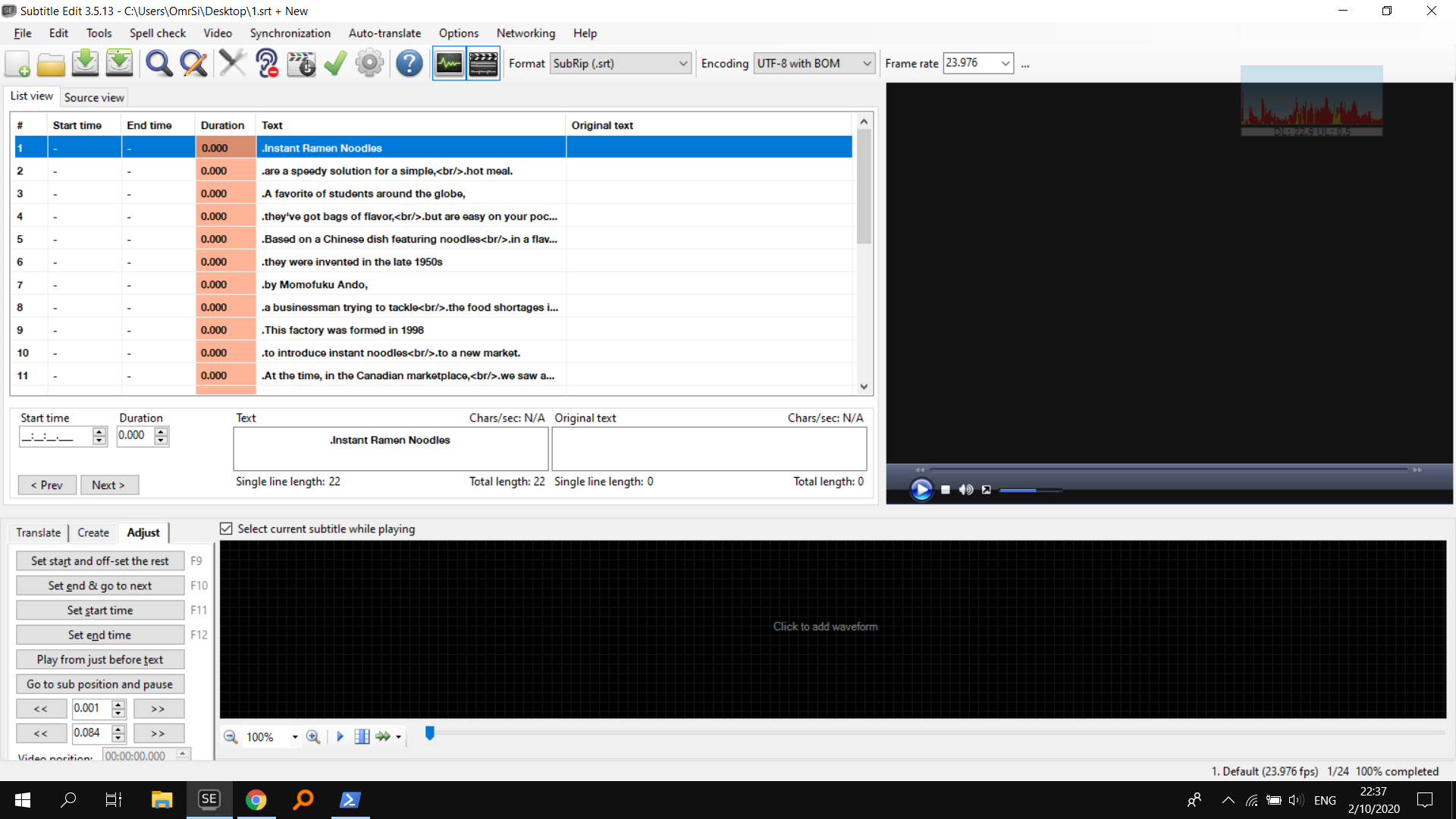
Task: Click the Set start time button
Action: click(x=99, y=610)
